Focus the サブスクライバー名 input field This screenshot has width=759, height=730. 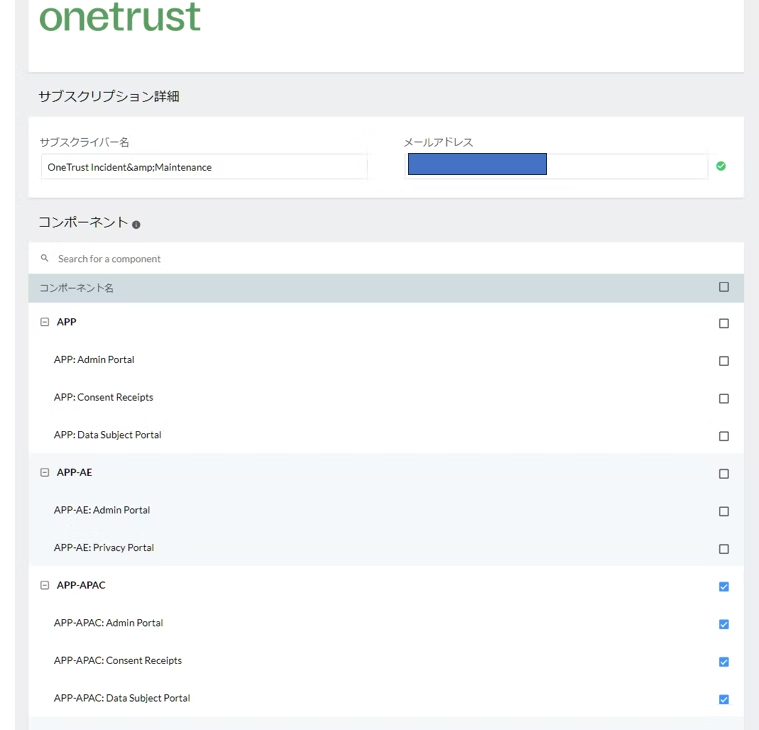(204, 167)
